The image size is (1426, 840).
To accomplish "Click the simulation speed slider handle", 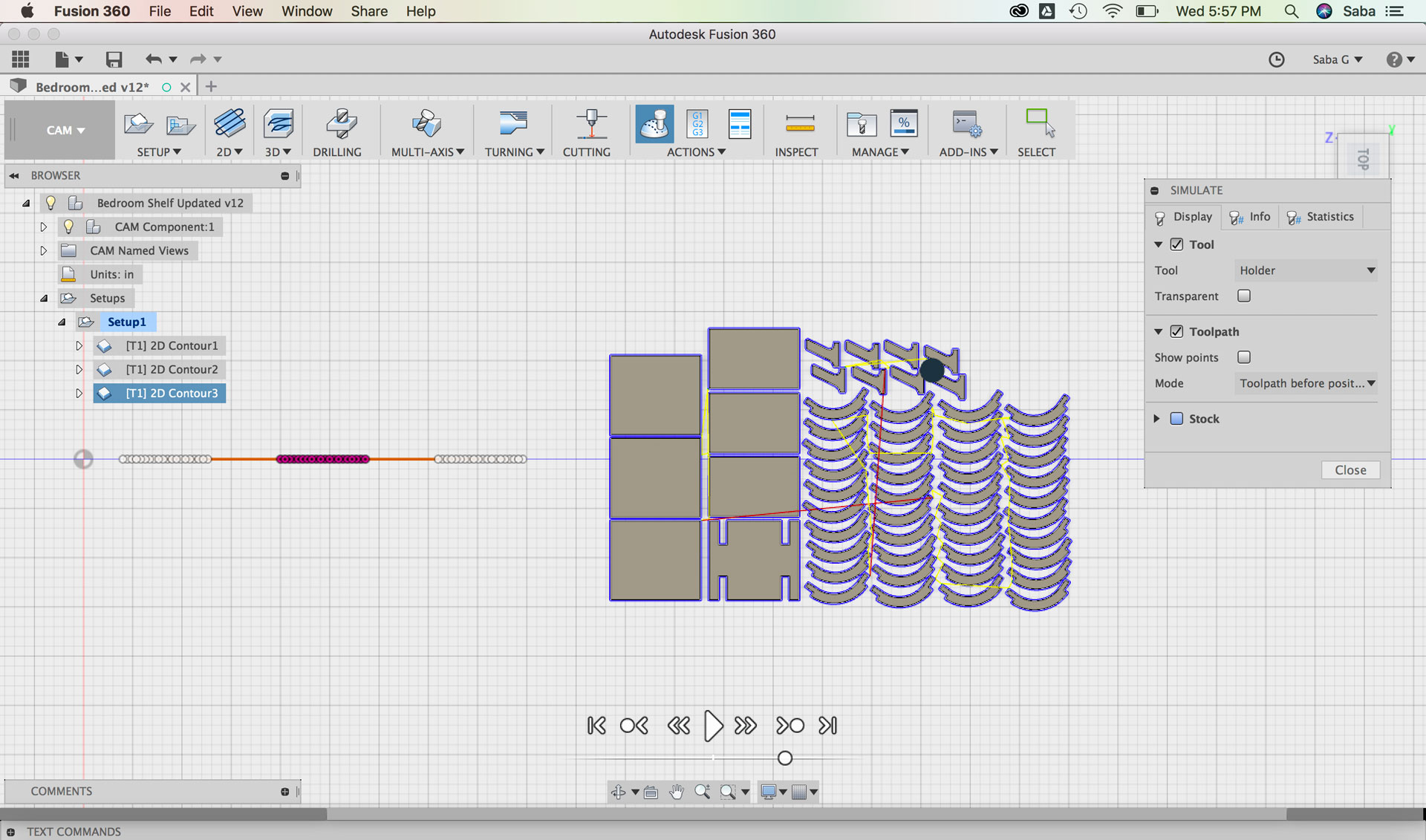I will pos(785,758).
